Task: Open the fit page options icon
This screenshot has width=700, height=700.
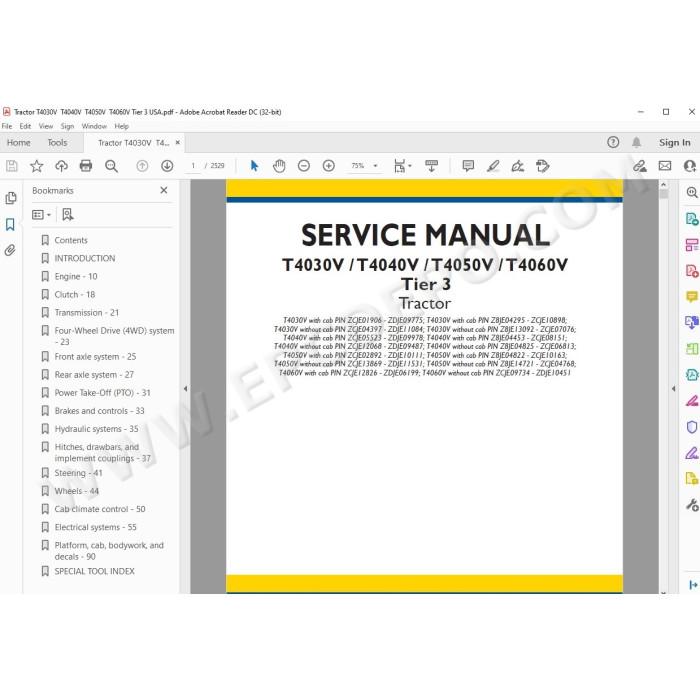Action: coord(402,166)
